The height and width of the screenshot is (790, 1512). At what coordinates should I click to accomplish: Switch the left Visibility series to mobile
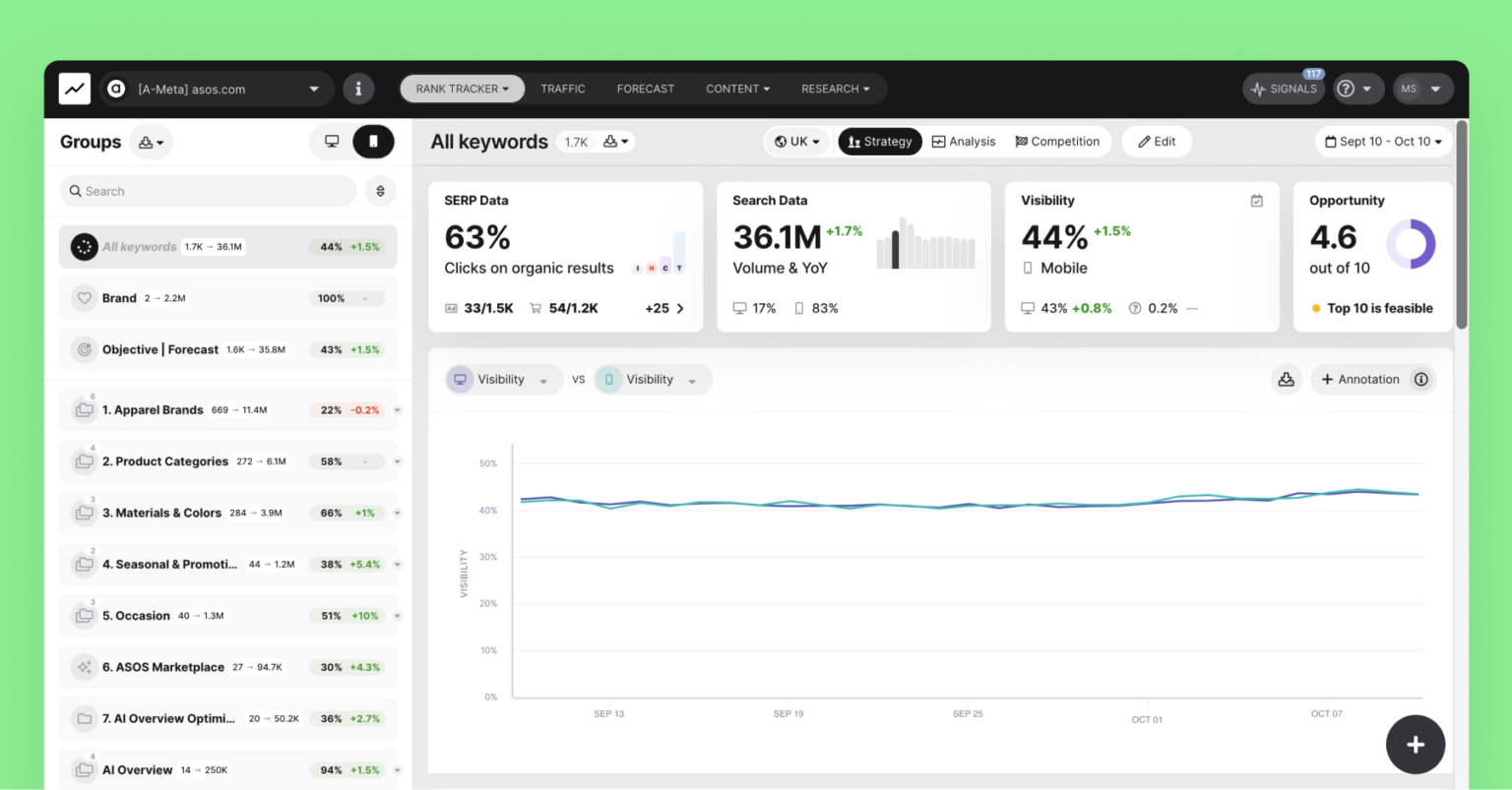pos(460,379)
